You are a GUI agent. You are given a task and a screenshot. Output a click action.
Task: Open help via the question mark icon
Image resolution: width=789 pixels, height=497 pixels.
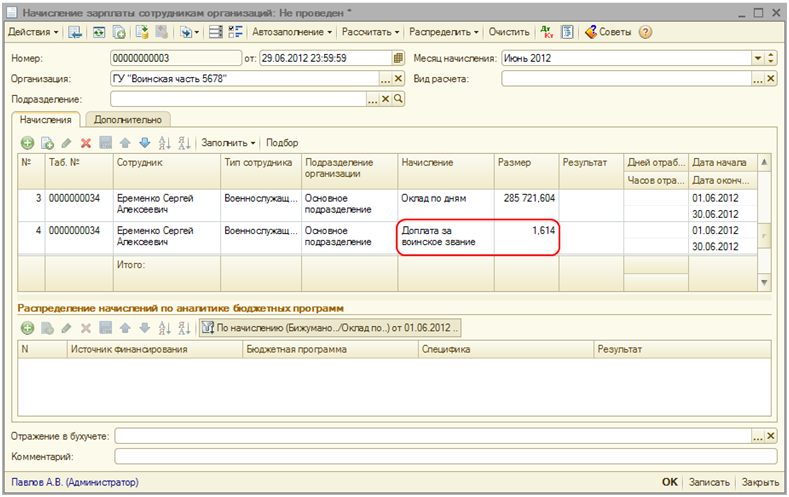click(646, 32)
